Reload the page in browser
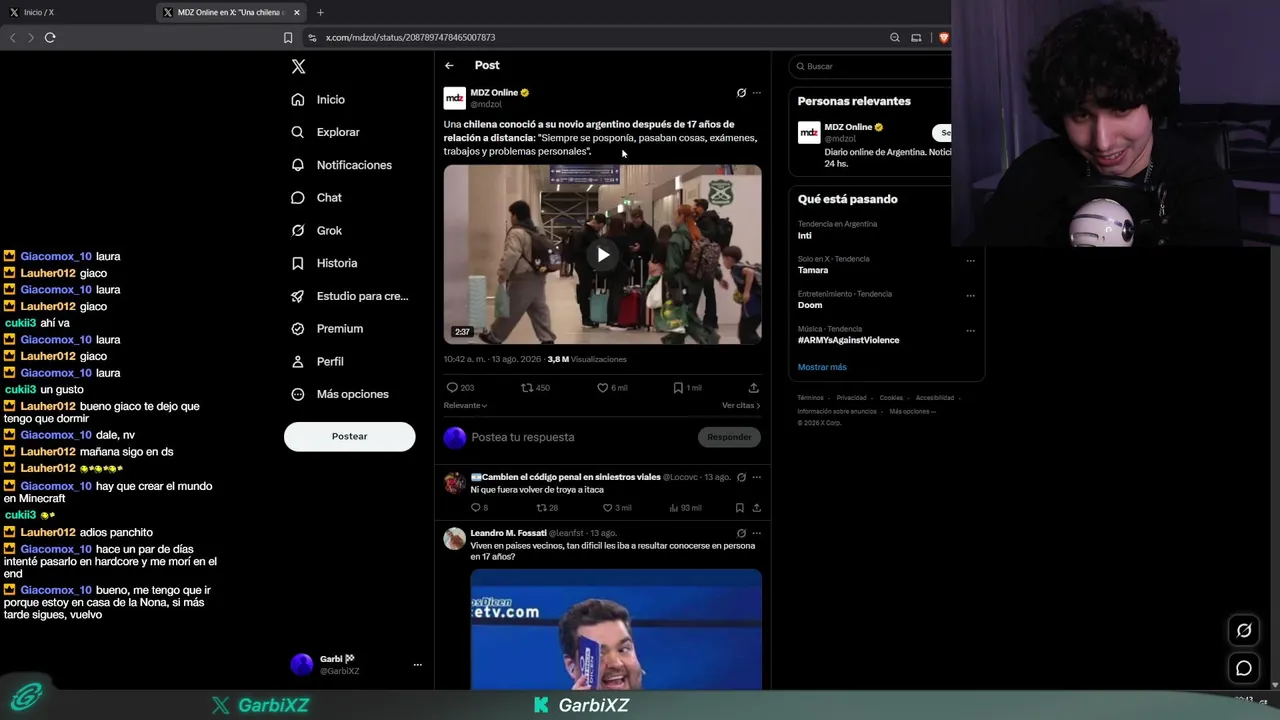The width and height of the screenshot is (1280, 720). point(50,38)
